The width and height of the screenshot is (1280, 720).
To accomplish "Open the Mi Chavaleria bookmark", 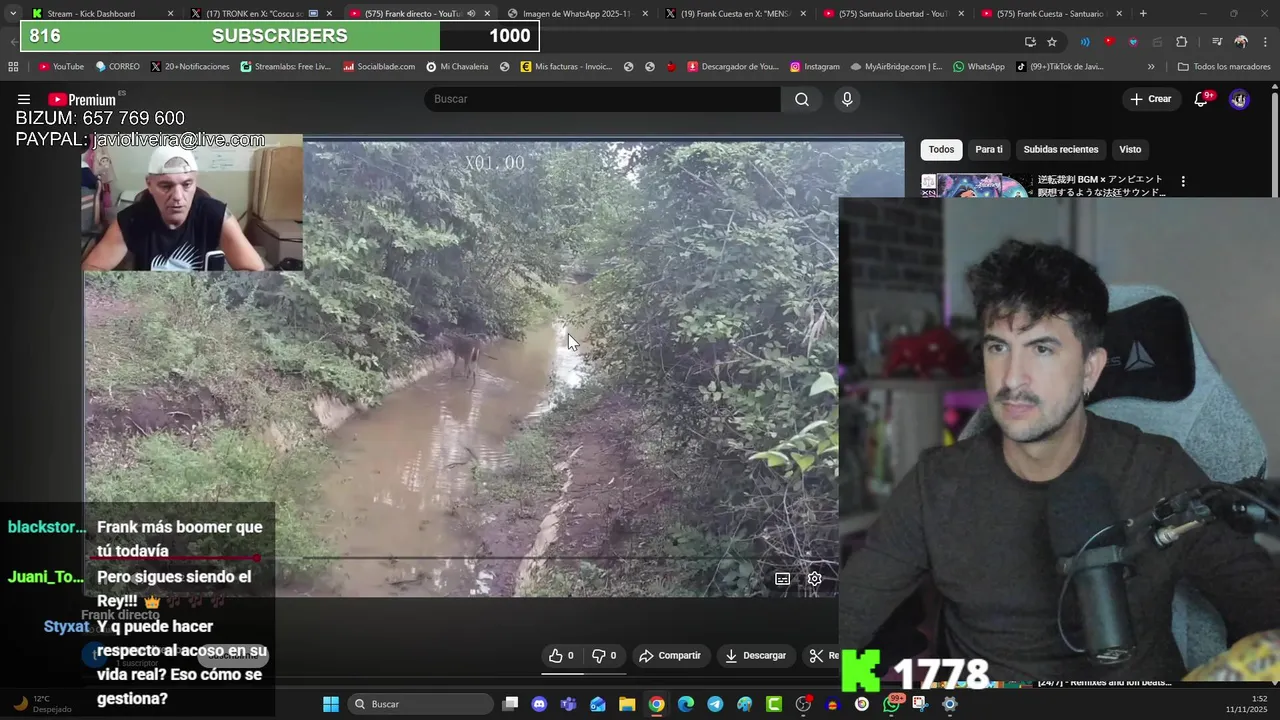I will 457,67.
